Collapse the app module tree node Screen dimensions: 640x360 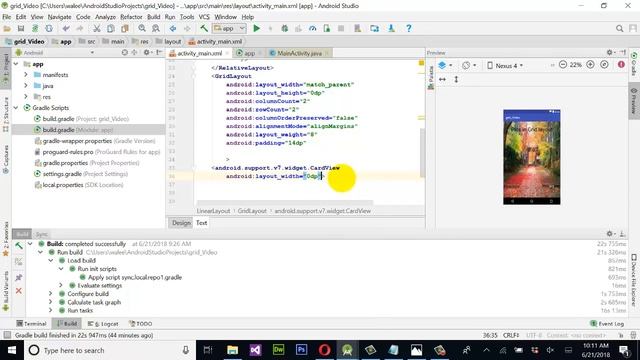pyautogui.click(x=16, y=64)
